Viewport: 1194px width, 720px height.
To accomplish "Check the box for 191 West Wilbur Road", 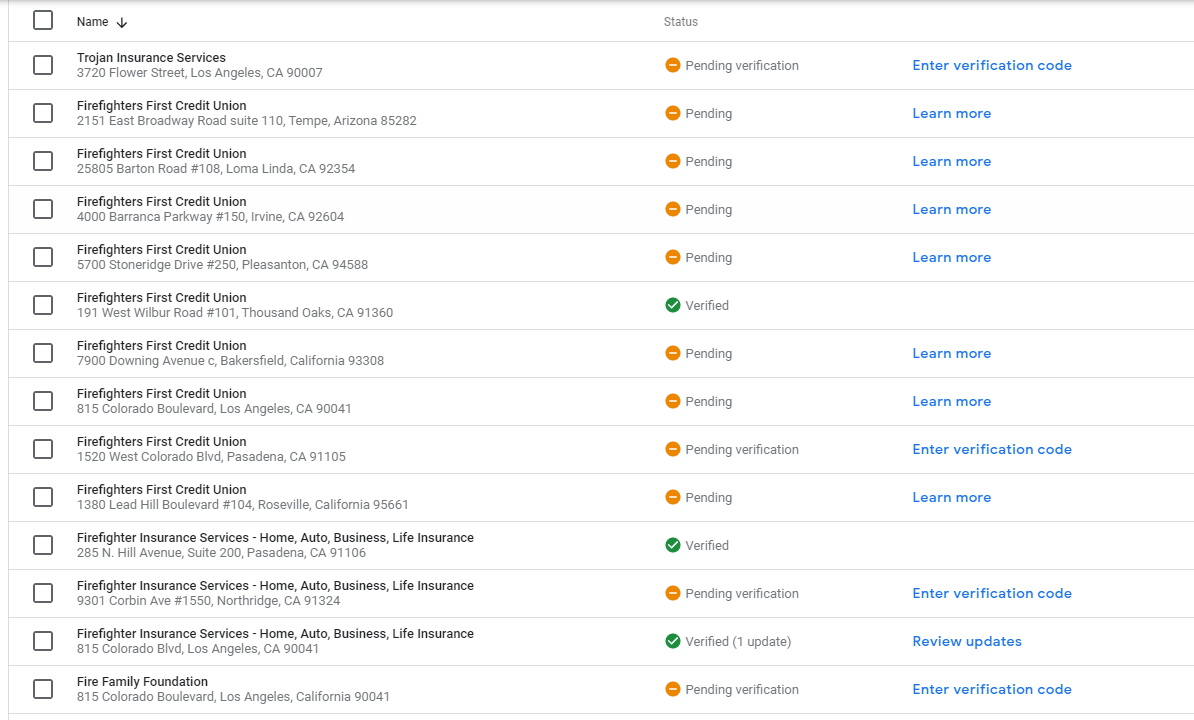I will (x=43, y=305).
